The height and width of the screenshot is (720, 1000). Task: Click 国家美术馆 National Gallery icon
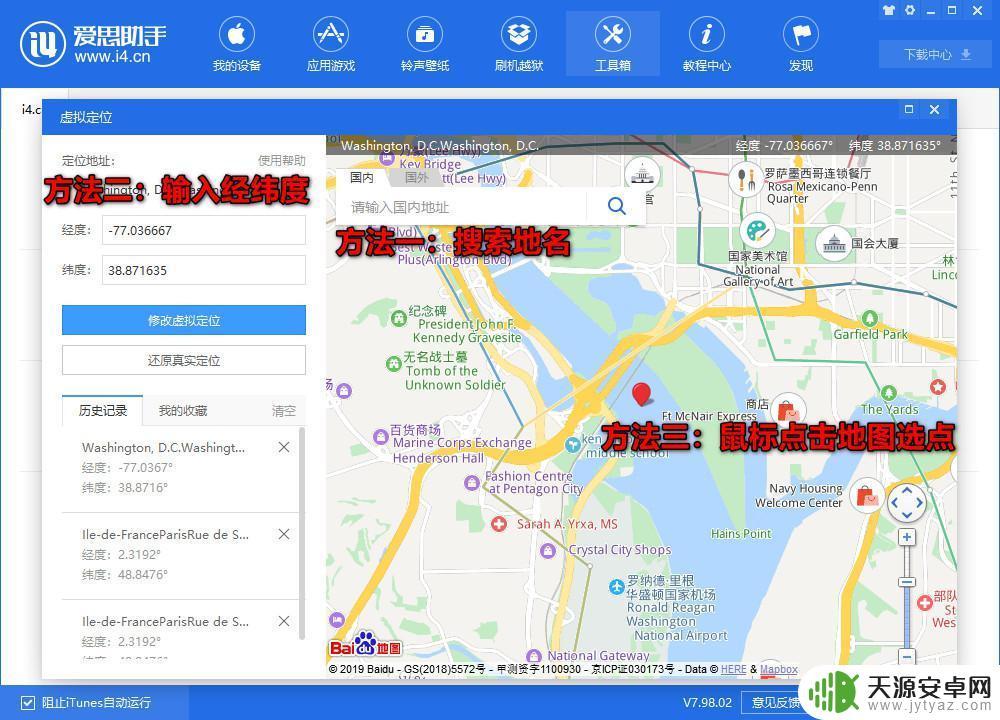point(757,230)
